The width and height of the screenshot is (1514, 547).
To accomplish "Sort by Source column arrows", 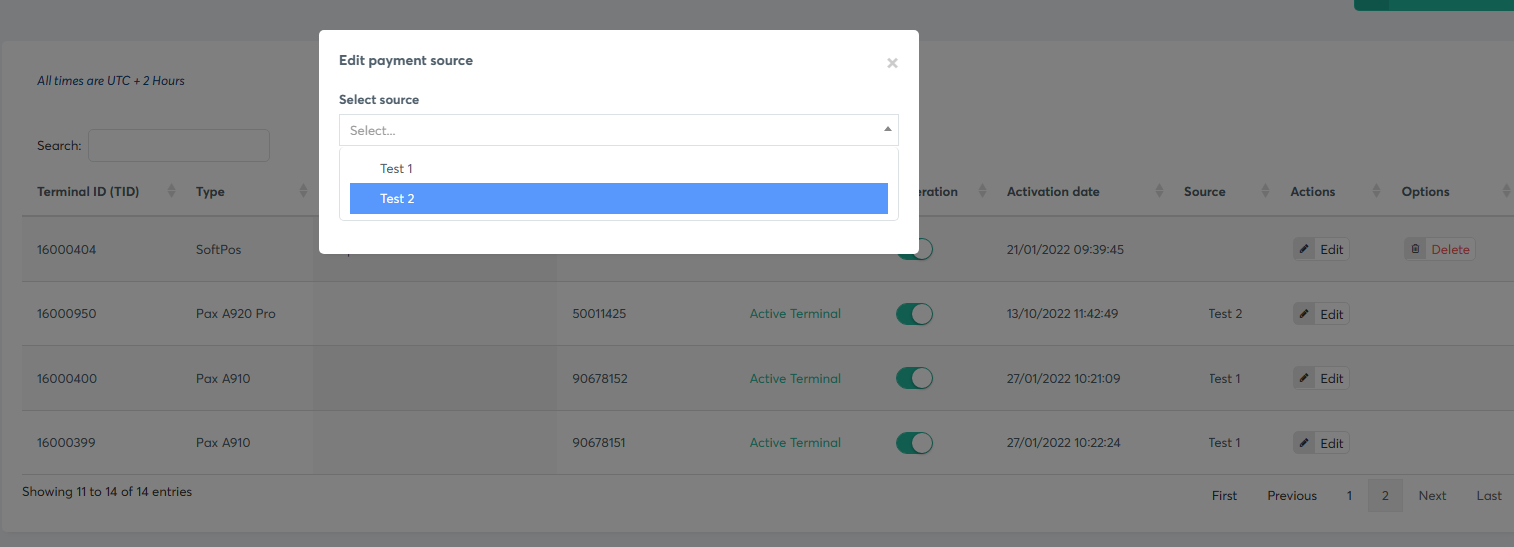I will tap(1266, 192).
